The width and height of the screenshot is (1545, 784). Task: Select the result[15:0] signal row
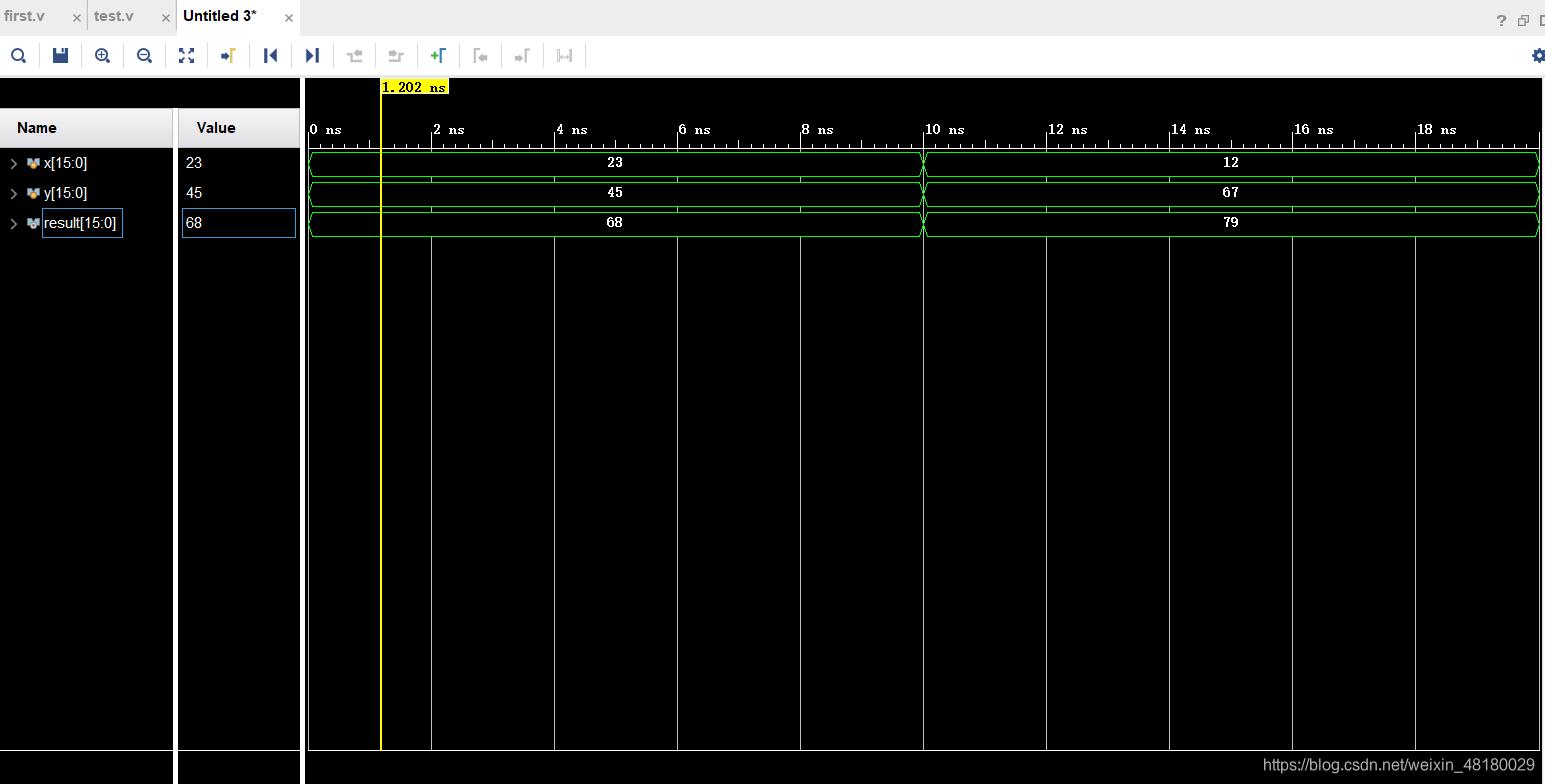(x=86, y=223)
